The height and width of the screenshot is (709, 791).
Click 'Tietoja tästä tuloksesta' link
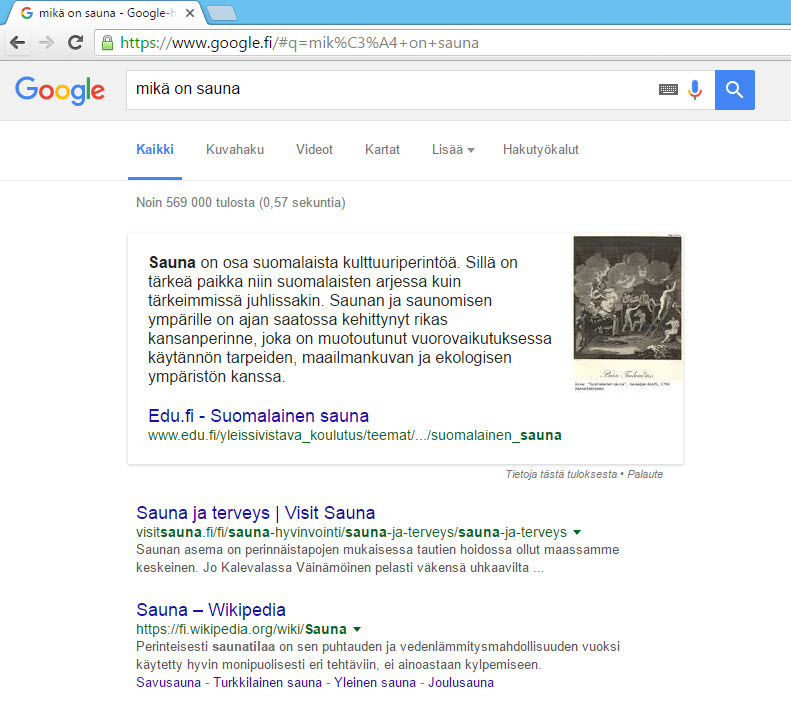[561, 474]
